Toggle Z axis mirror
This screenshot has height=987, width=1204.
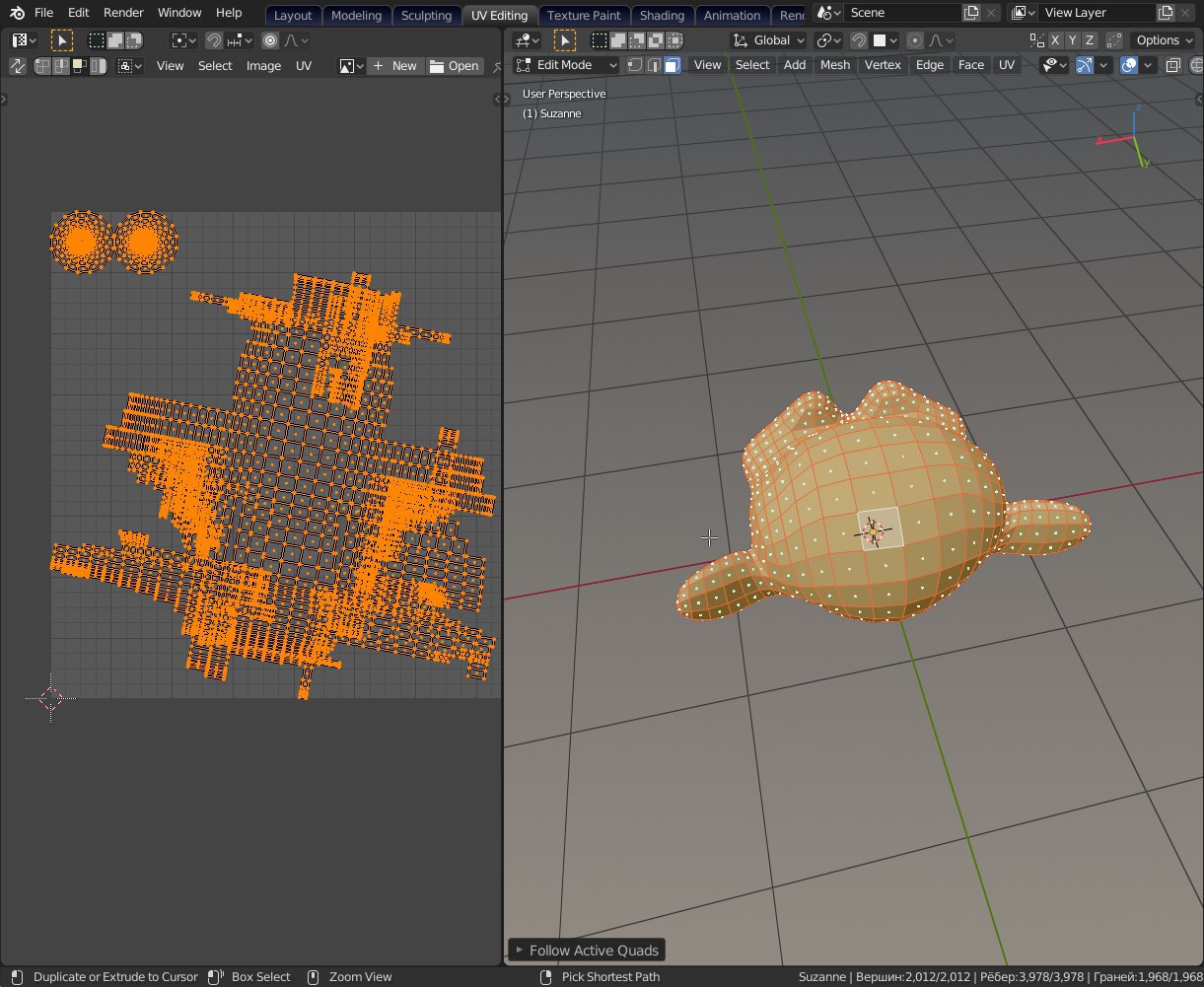point(1090,40)
